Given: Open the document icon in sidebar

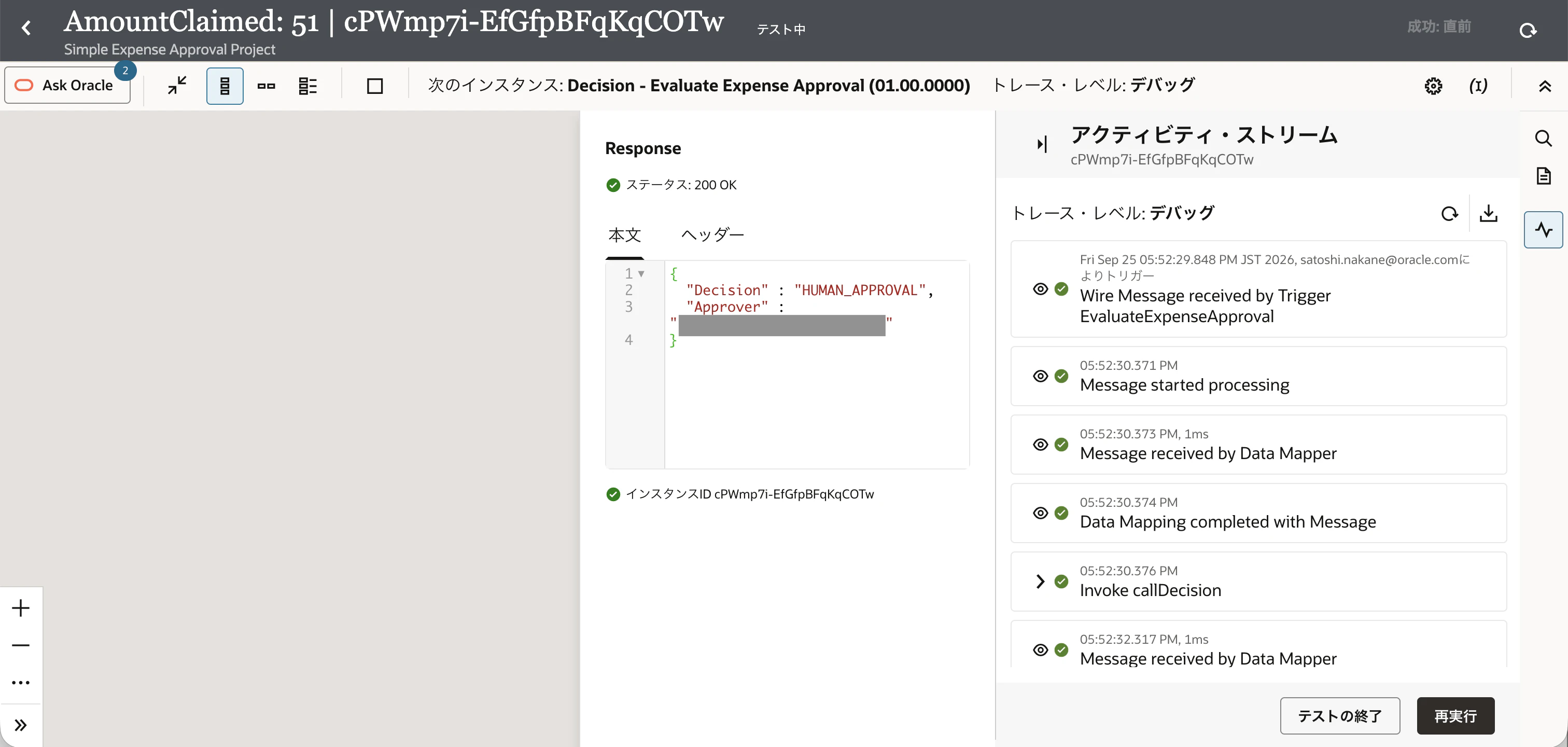Looking at the screenshot, I should pos(1544,176).
